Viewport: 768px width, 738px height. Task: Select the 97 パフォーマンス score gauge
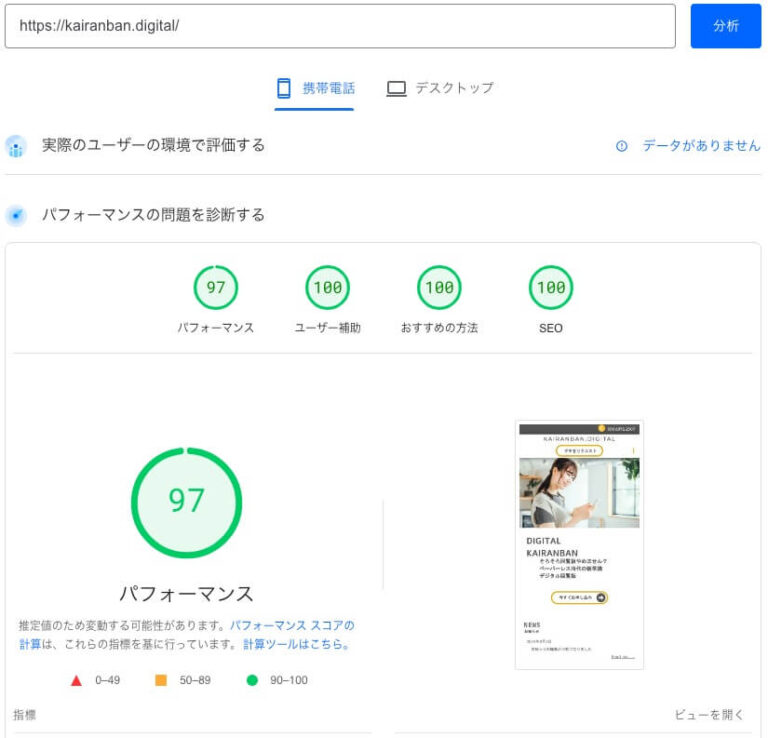pos(216,288)
